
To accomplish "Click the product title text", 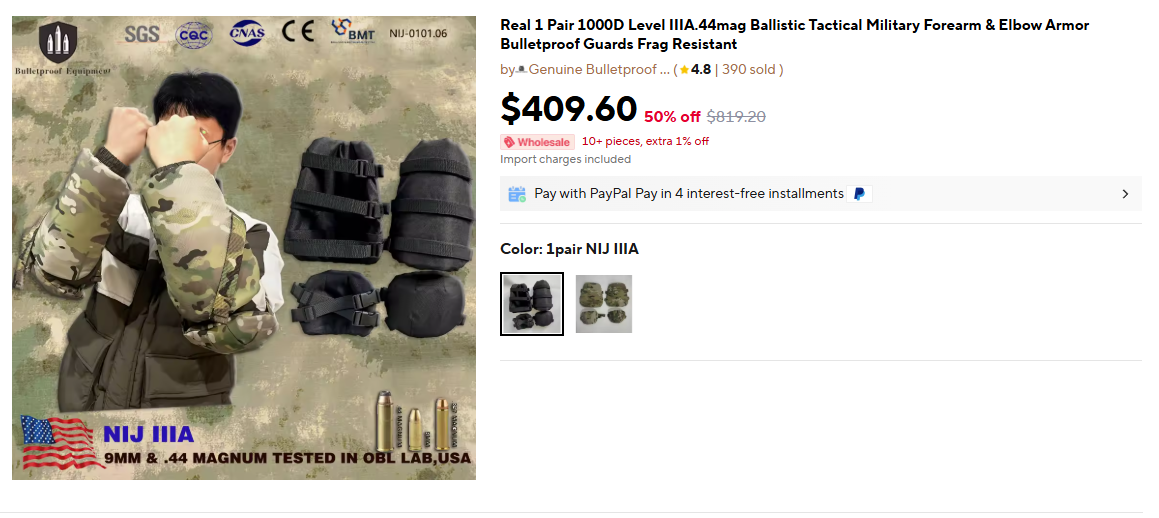I will click(795, 35).
